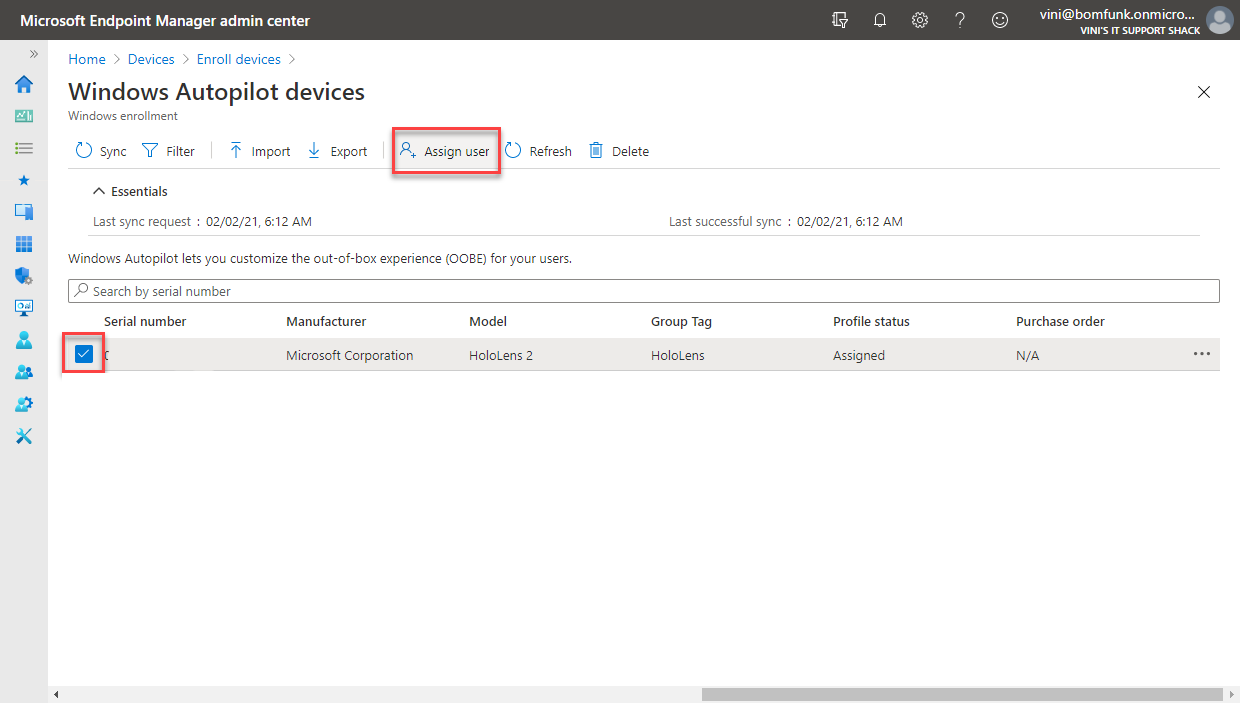Click the Sync toolbar button
The height and width of the screenshot is (703, 1240).
(x=101, y=151)
